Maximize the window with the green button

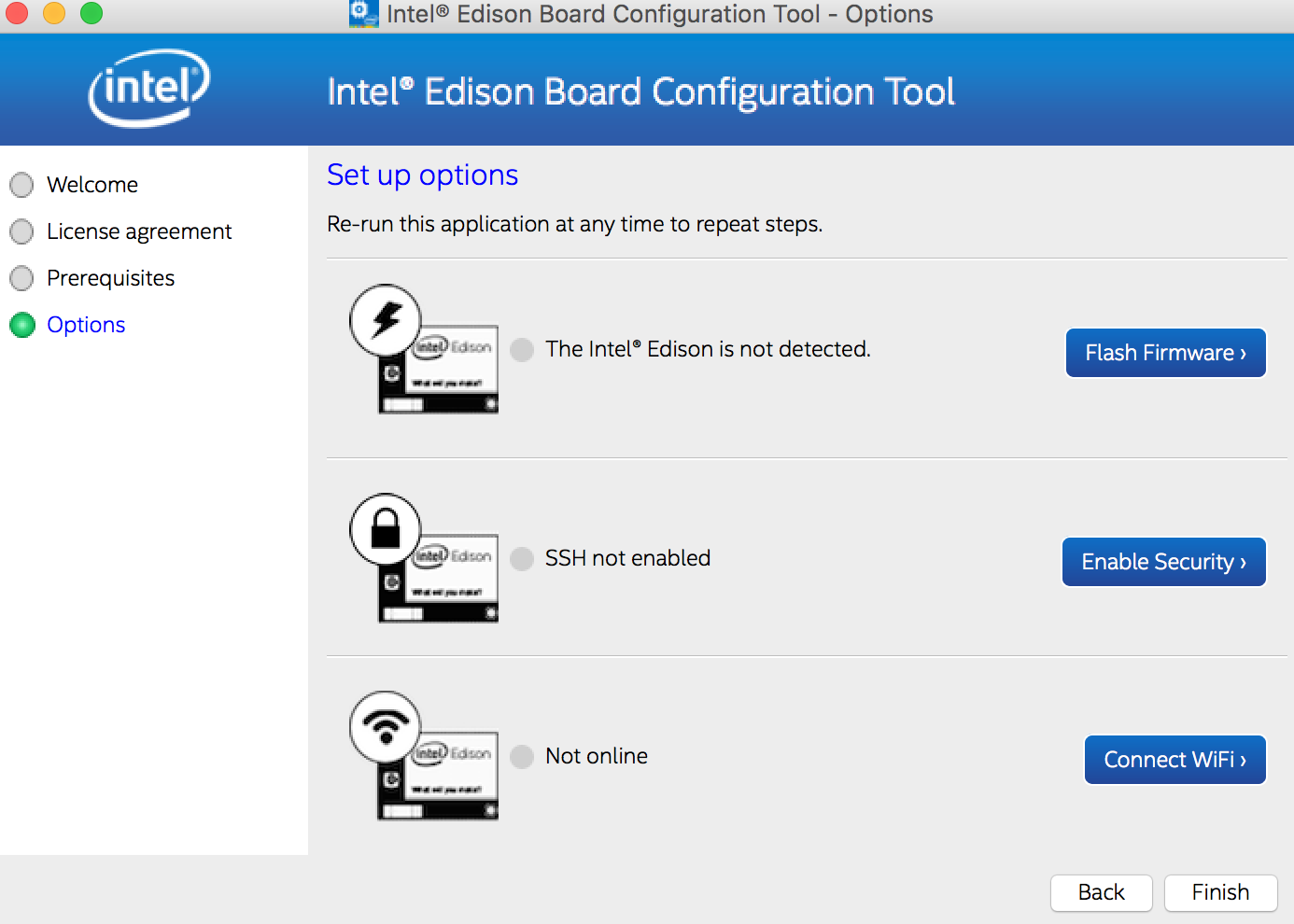pyautogui.click(x=91, y=13)
